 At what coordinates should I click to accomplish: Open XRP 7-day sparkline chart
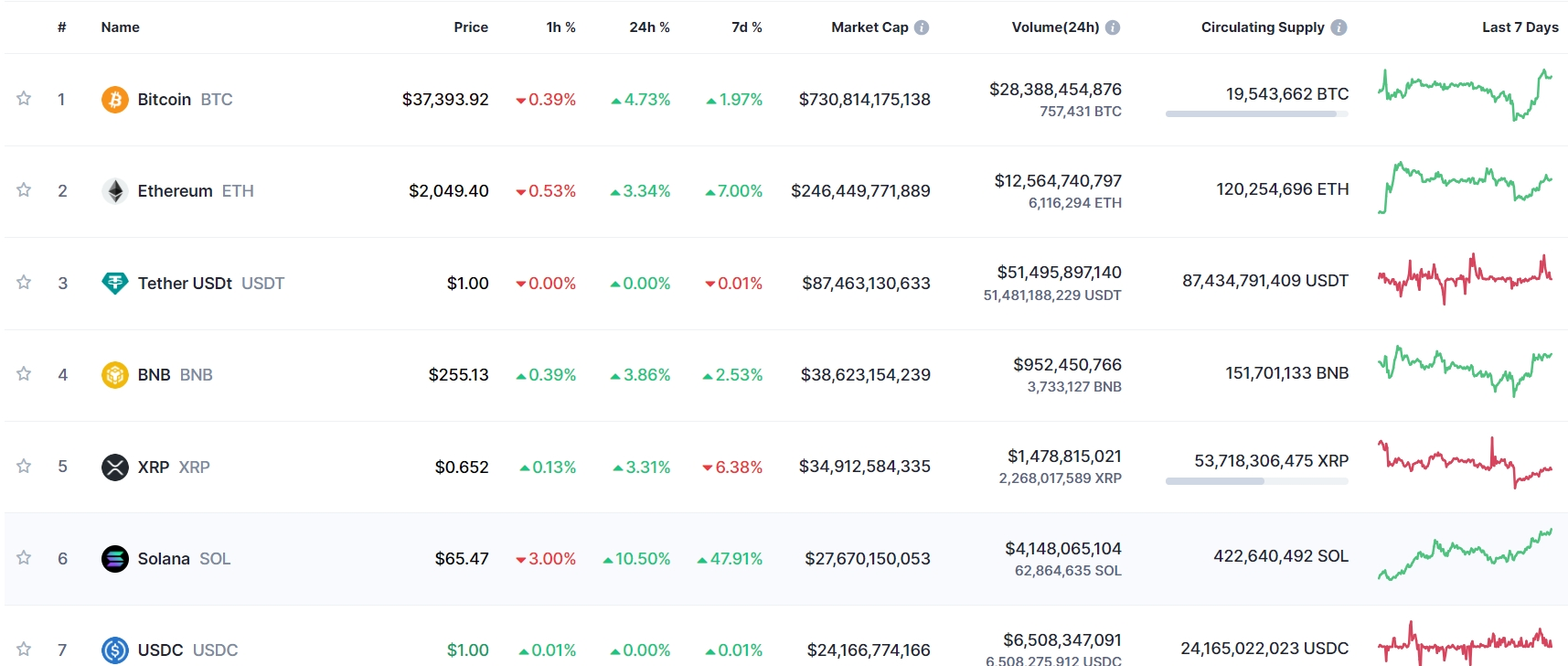1466,463
